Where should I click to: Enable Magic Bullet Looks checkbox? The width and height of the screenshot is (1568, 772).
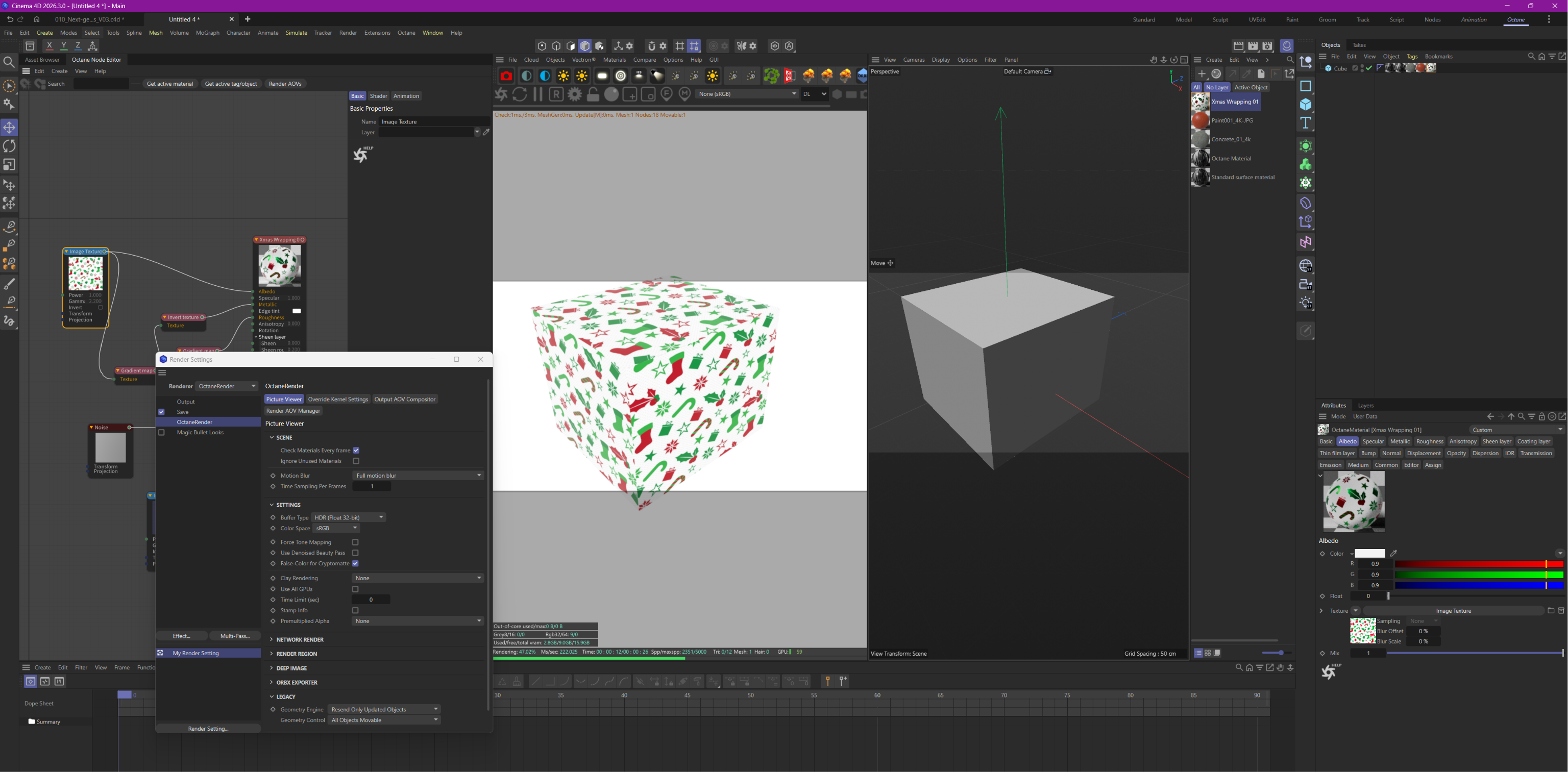[161, 433]
